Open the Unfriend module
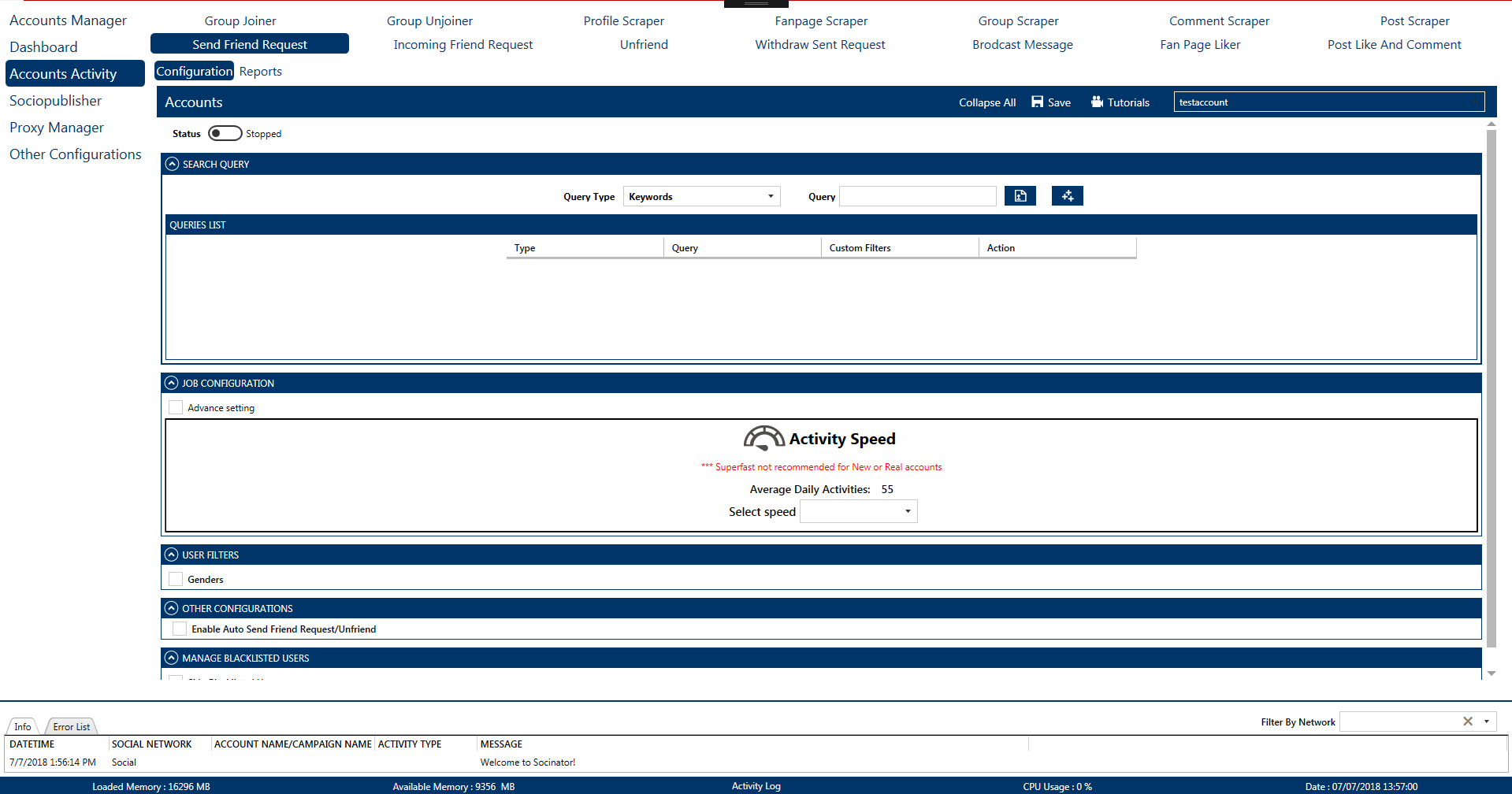Image resolution: width=1512 pixels, height=794 pixels. (644, 44)
